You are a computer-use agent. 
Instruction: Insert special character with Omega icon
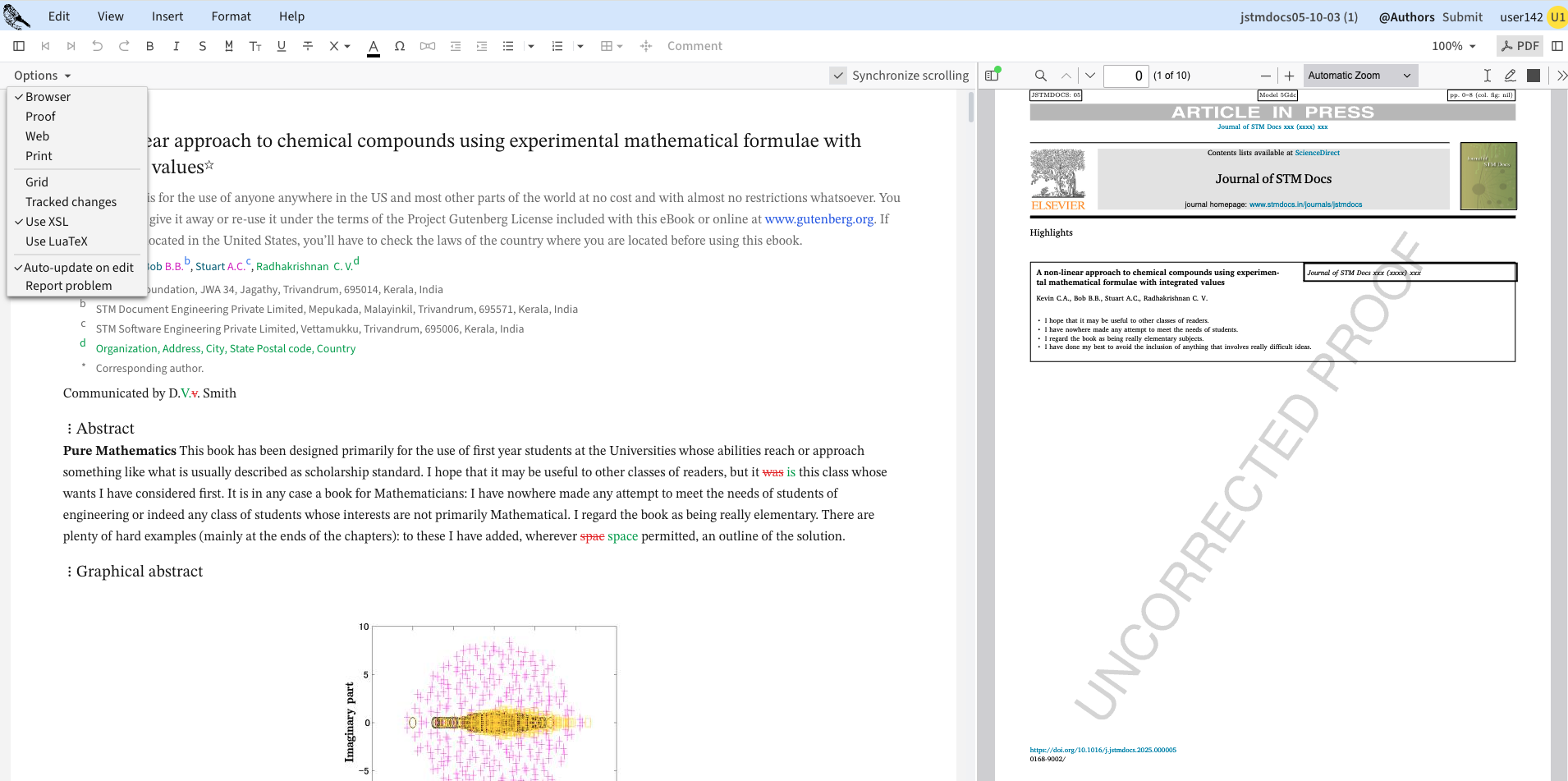click(400, 46)
